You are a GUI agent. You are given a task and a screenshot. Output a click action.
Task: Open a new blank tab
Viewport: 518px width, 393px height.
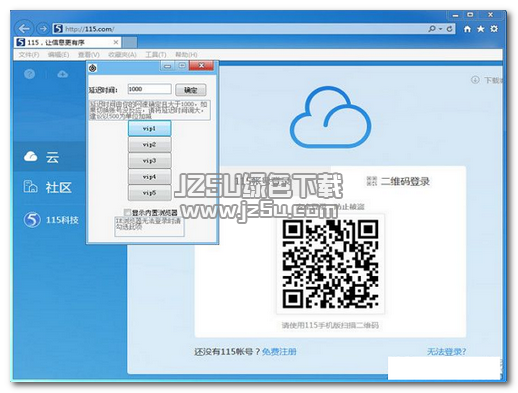(130, 42)
